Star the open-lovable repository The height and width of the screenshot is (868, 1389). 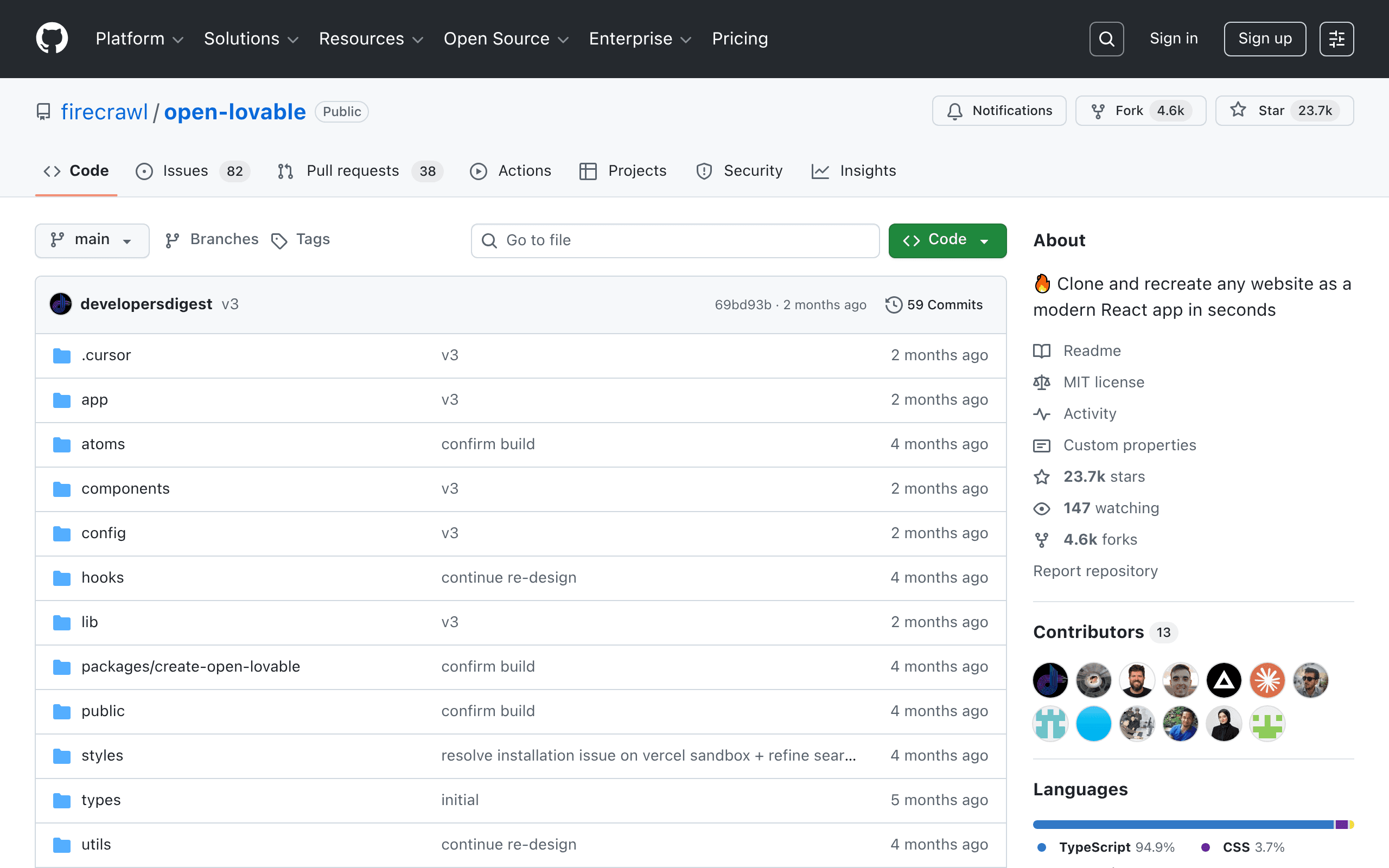point(1284,111)
